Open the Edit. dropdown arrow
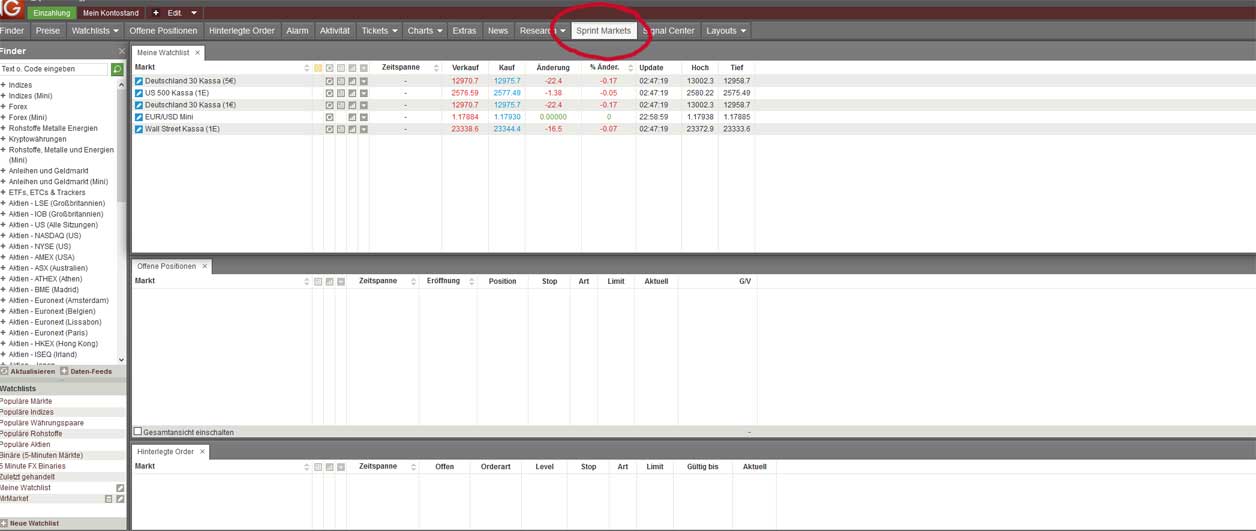Image resolution: width=1256 pixels, height=531 pixels. click(194, 13)
